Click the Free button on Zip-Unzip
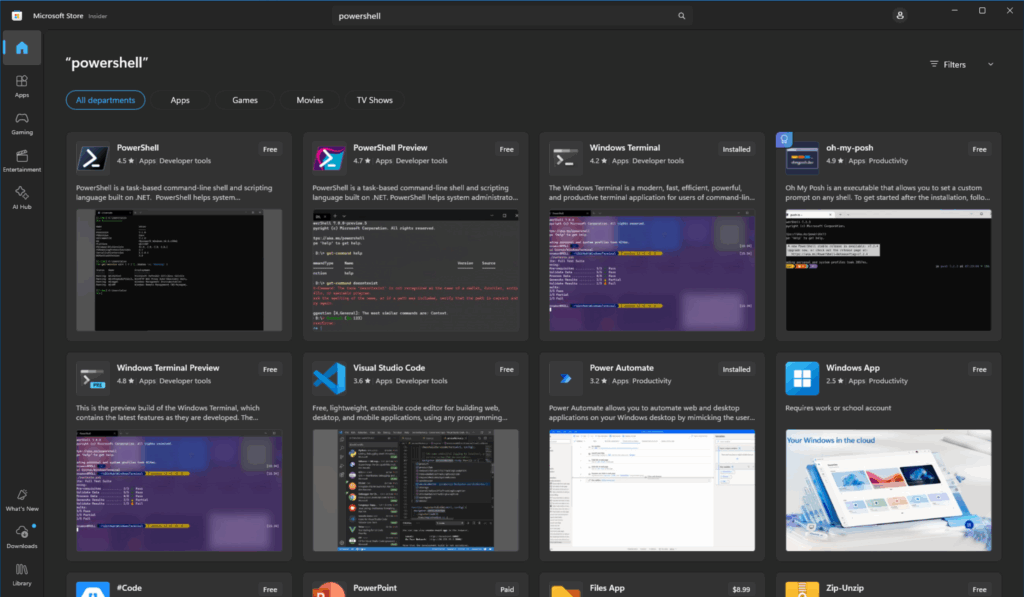The width and height of the screenshot is (1024, 597). pos(979,589)
